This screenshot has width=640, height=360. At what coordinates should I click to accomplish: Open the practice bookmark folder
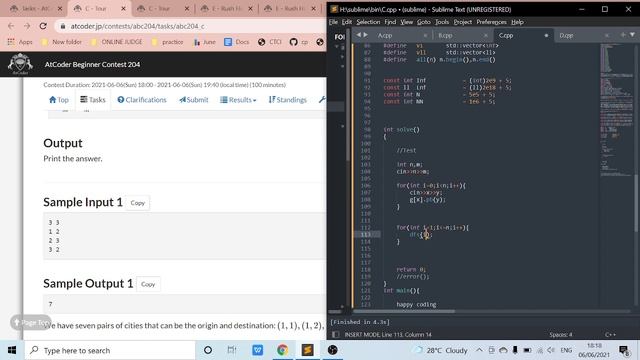click(x=167, y=42)
